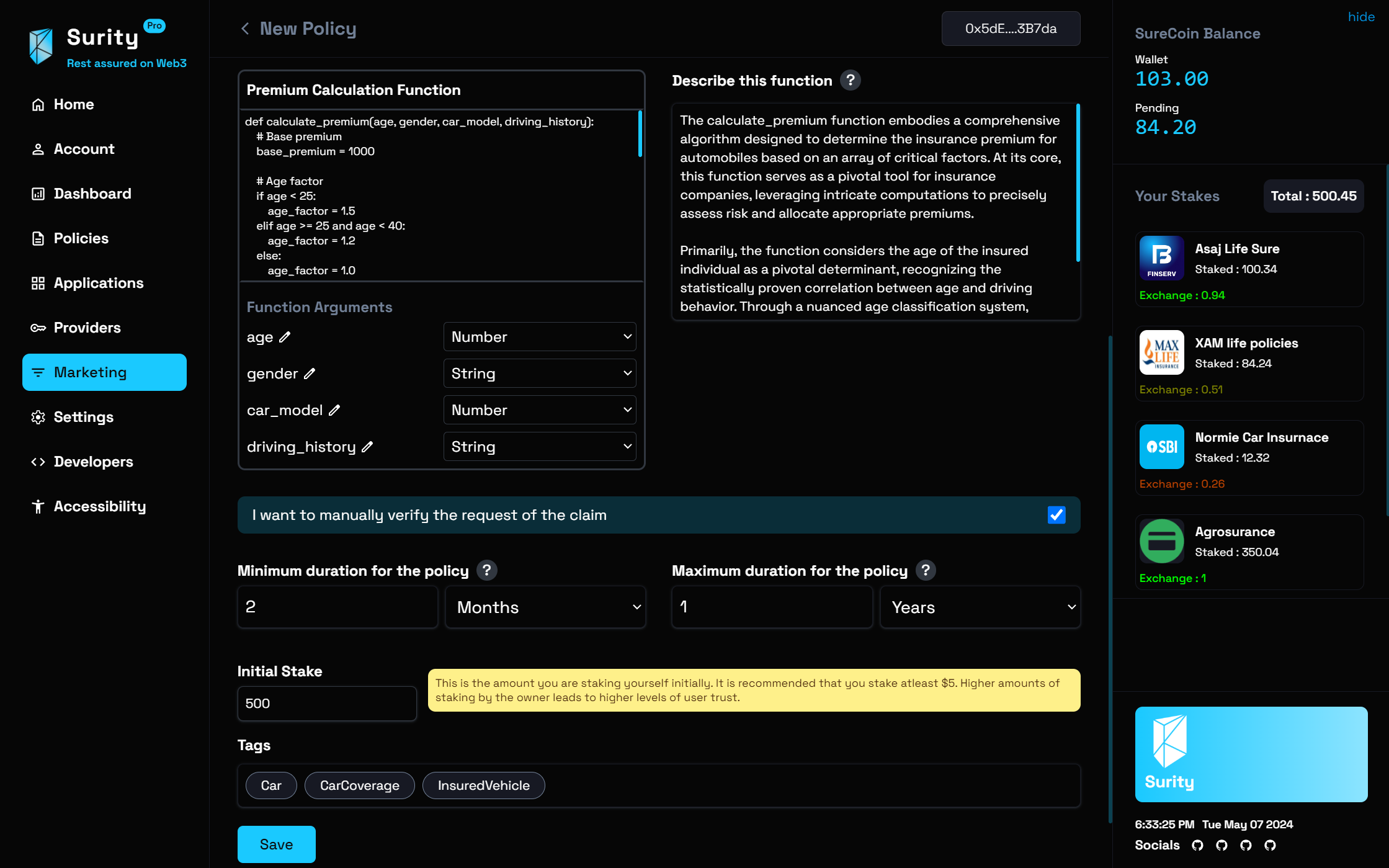Image resolution: width=1389 pixels, height=868 pixels.
Task: Open the first GitHub icon in Socials
Action: pos(1197,845)
